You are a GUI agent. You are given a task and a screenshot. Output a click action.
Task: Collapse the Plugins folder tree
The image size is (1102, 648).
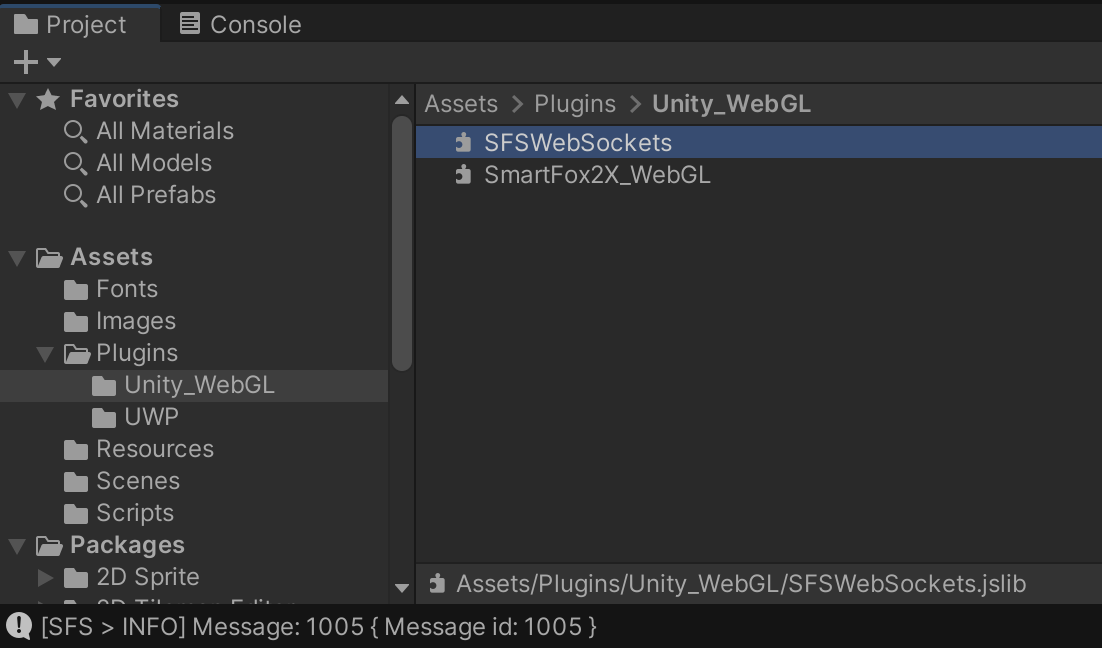[45, 354]
